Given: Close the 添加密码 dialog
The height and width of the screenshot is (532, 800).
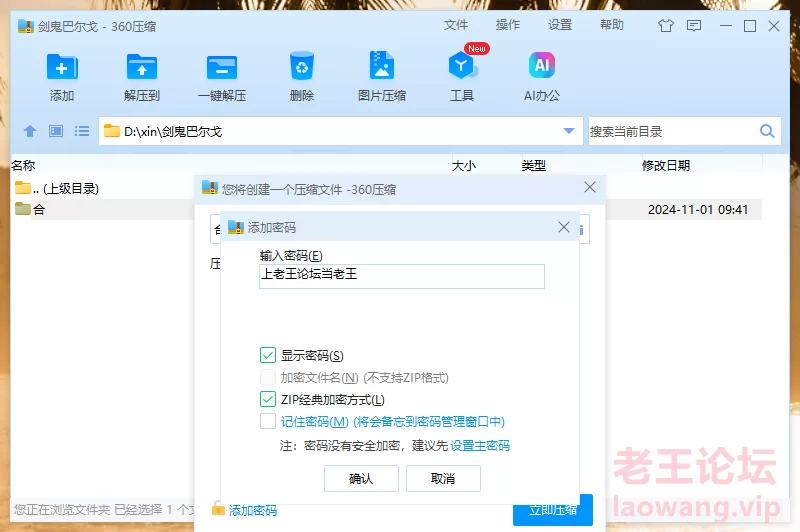Looking at the screenshot, I should pos(564,228).
